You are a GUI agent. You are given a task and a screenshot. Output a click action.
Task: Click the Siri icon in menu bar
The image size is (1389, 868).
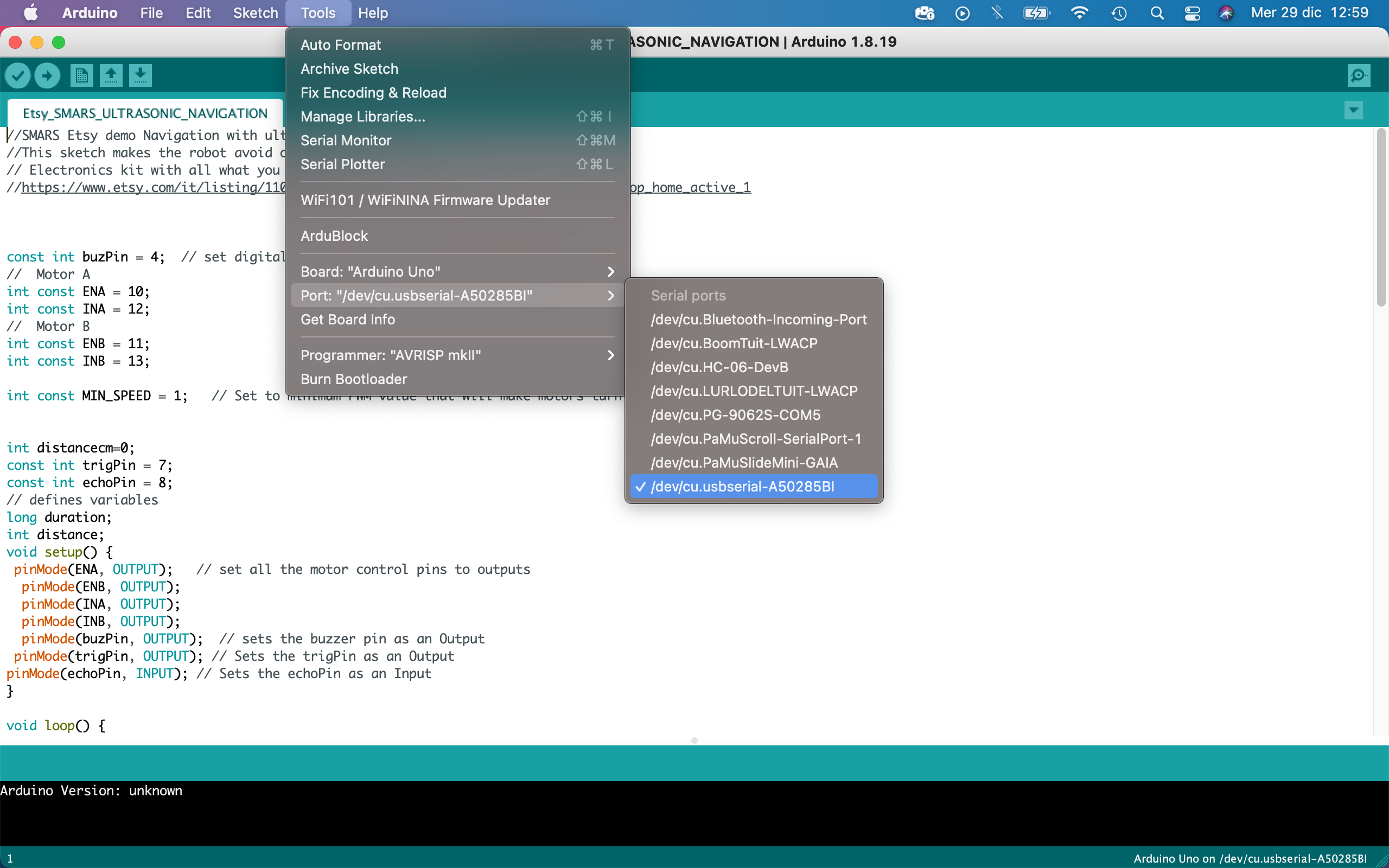pyautogui.click(x=1226, y=12)
